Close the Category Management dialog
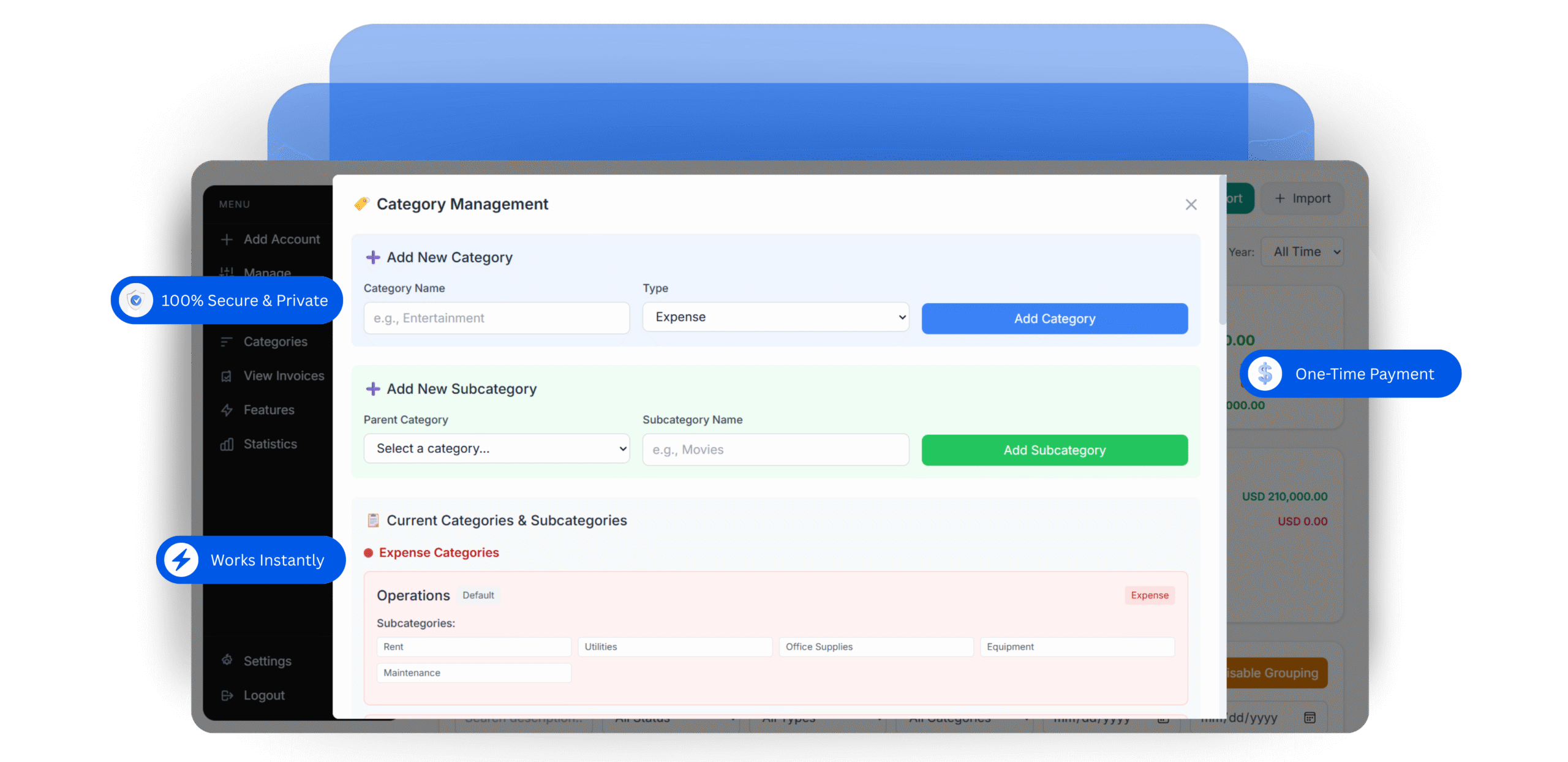 (1191, 205)
